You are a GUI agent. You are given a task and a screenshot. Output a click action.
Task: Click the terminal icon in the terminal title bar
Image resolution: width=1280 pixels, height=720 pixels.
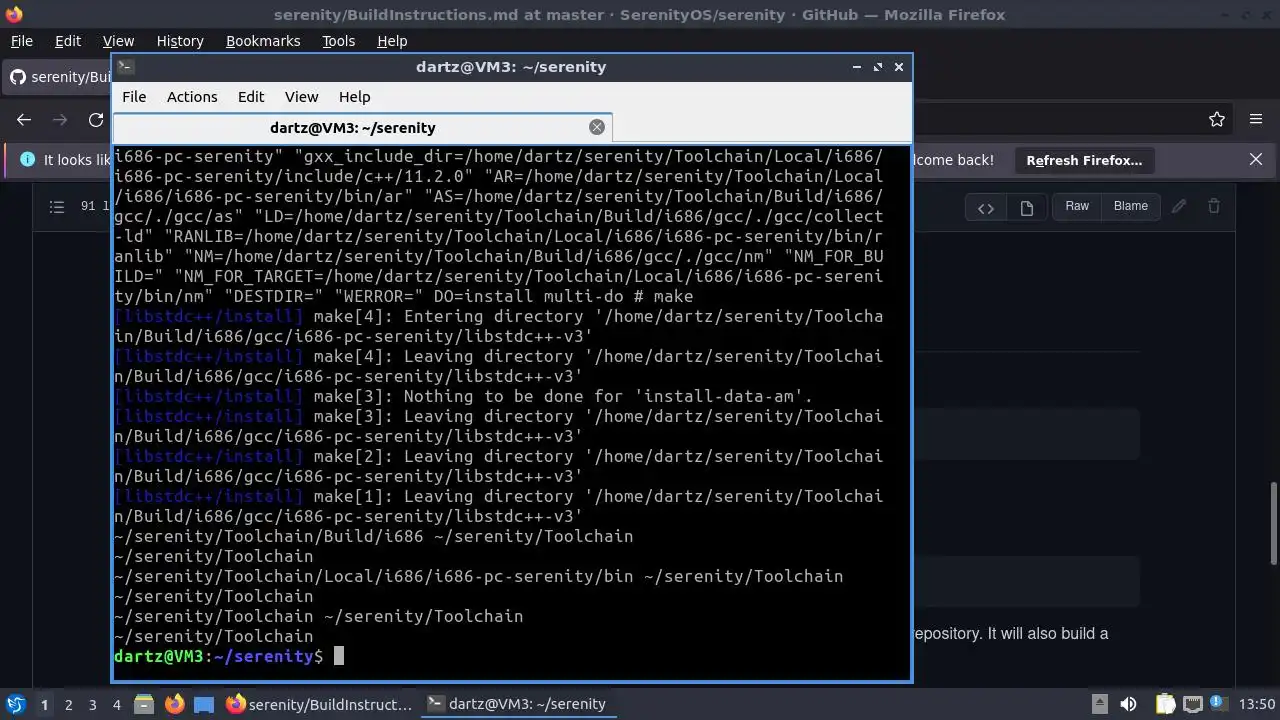pyautogui.click(x=125, y=67)
